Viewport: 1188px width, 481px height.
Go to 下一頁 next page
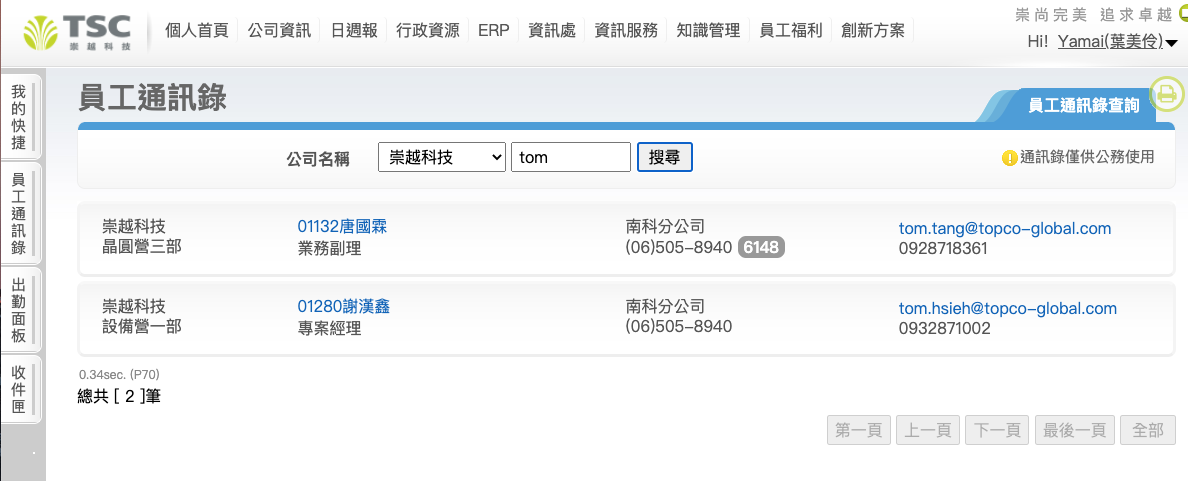tap(996, 430)
